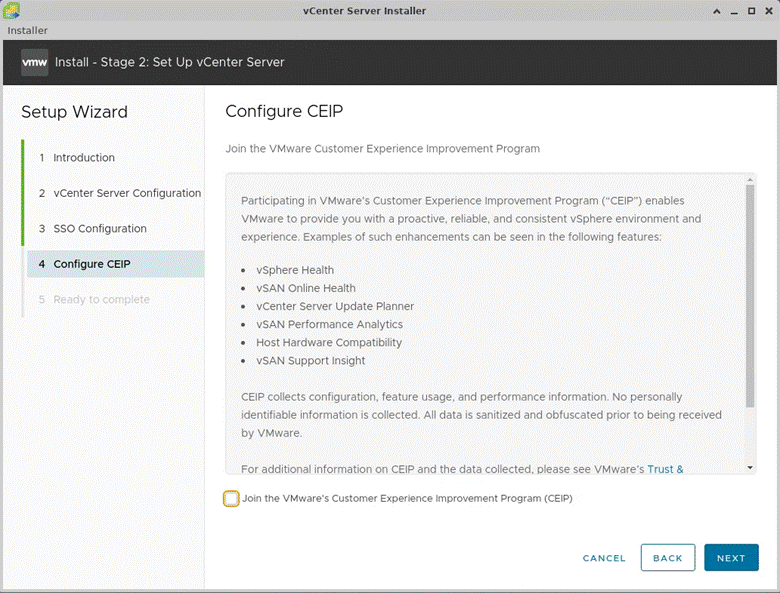Click the 'Configure CEIP' page heading
The height and width of the screenshot is (593, 780).
coord(284,111)
